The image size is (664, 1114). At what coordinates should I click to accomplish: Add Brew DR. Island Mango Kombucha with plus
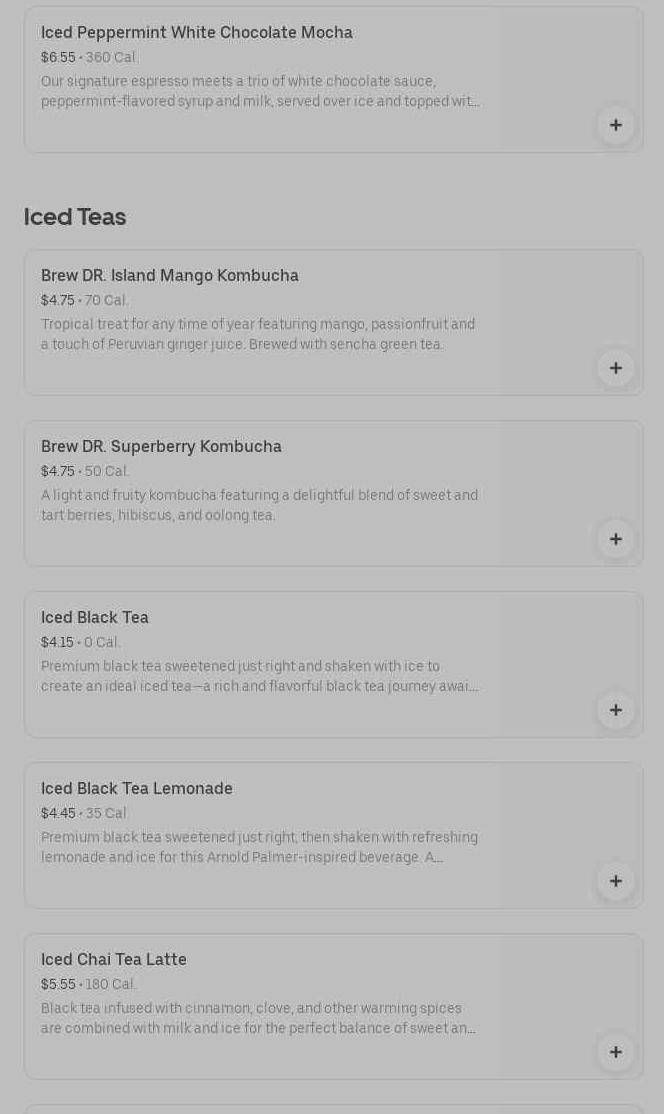coord(615,368)
